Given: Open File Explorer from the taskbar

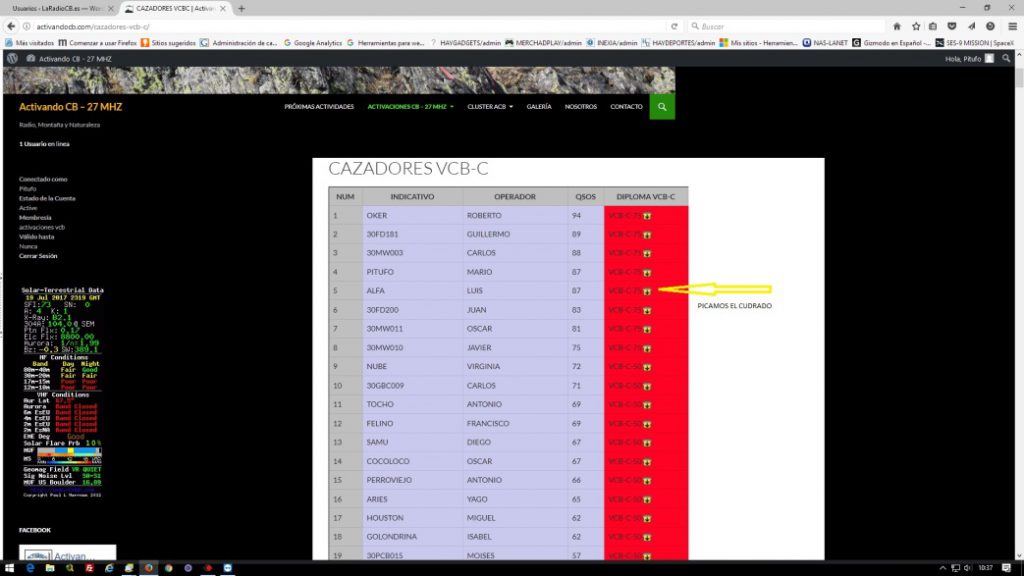Looking at the screenshot, I should pyautogui.click(x=50, y=568).
